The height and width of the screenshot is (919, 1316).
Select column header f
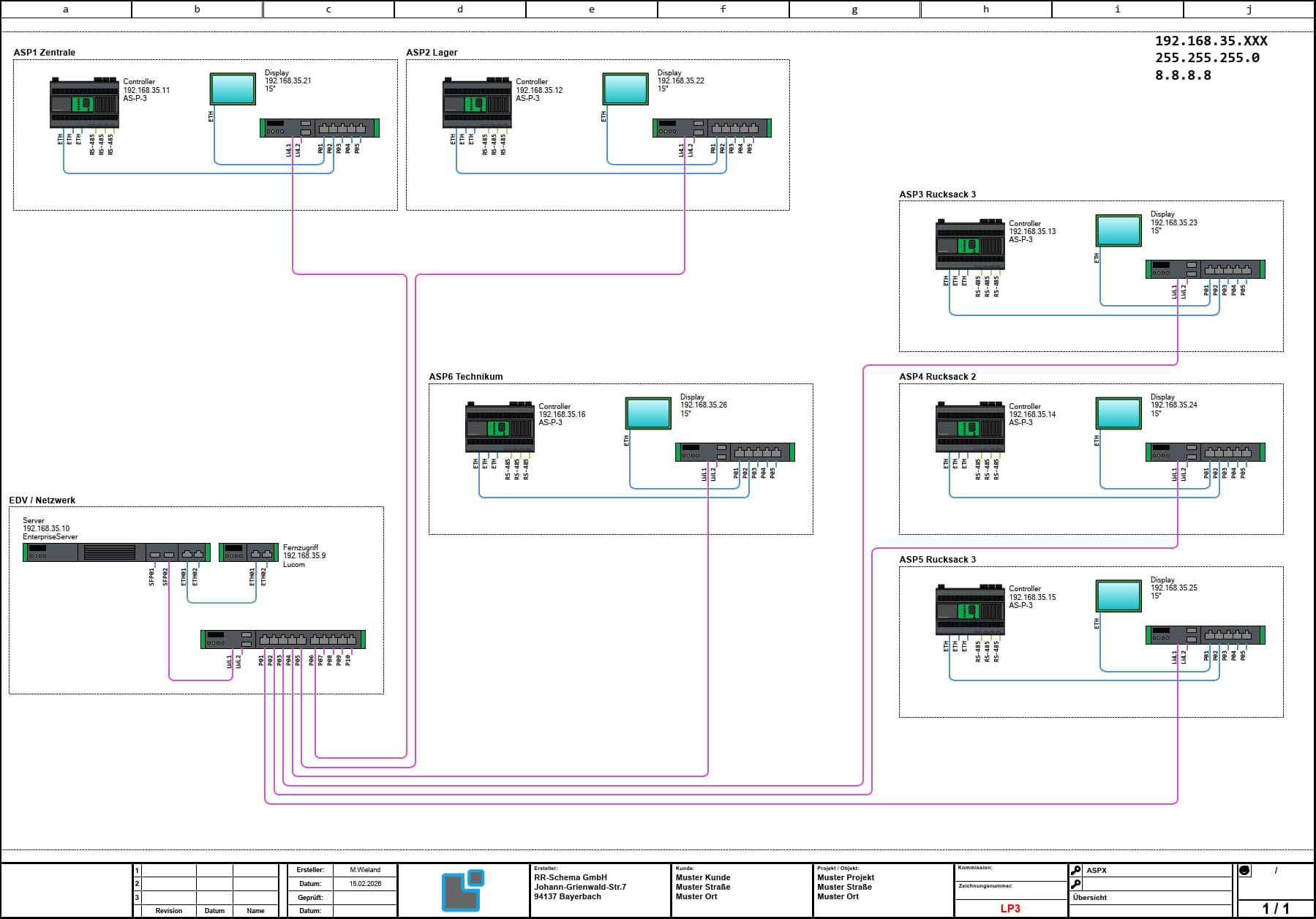tap(723, 10)
